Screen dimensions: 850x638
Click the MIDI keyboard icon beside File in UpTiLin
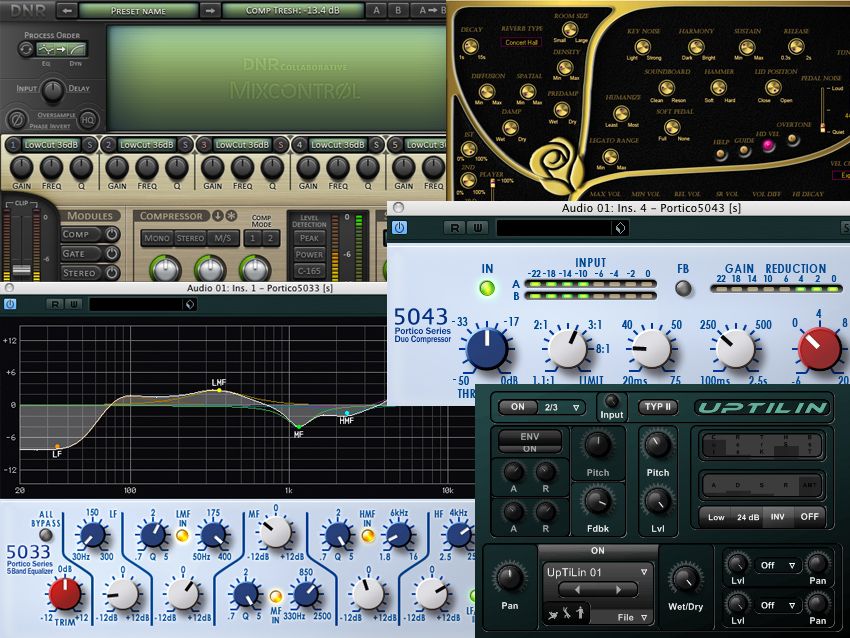coord(565,613)
